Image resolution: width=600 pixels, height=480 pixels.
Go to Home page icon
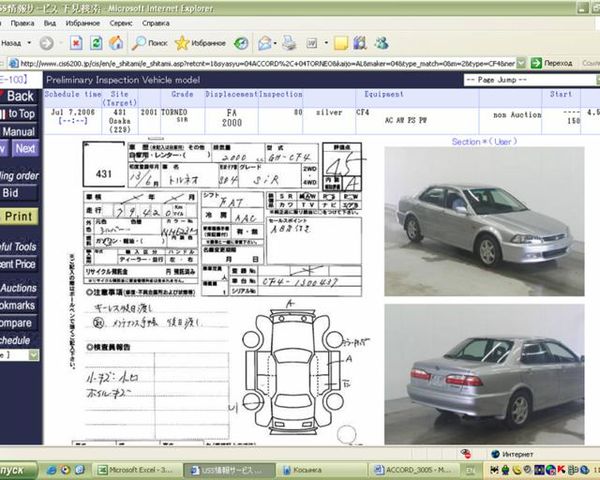pos(116,43)
